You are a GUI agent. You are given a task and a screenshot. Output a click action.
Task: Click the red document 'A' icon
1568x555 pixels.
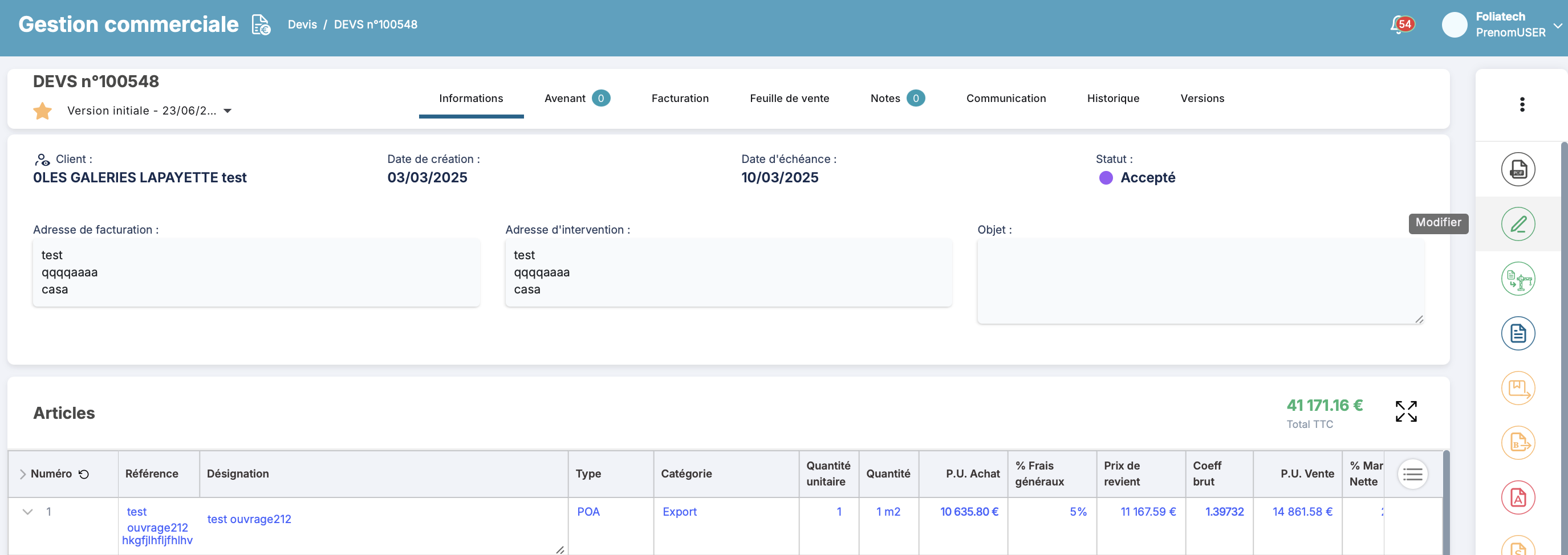(x=1517, y=498)
